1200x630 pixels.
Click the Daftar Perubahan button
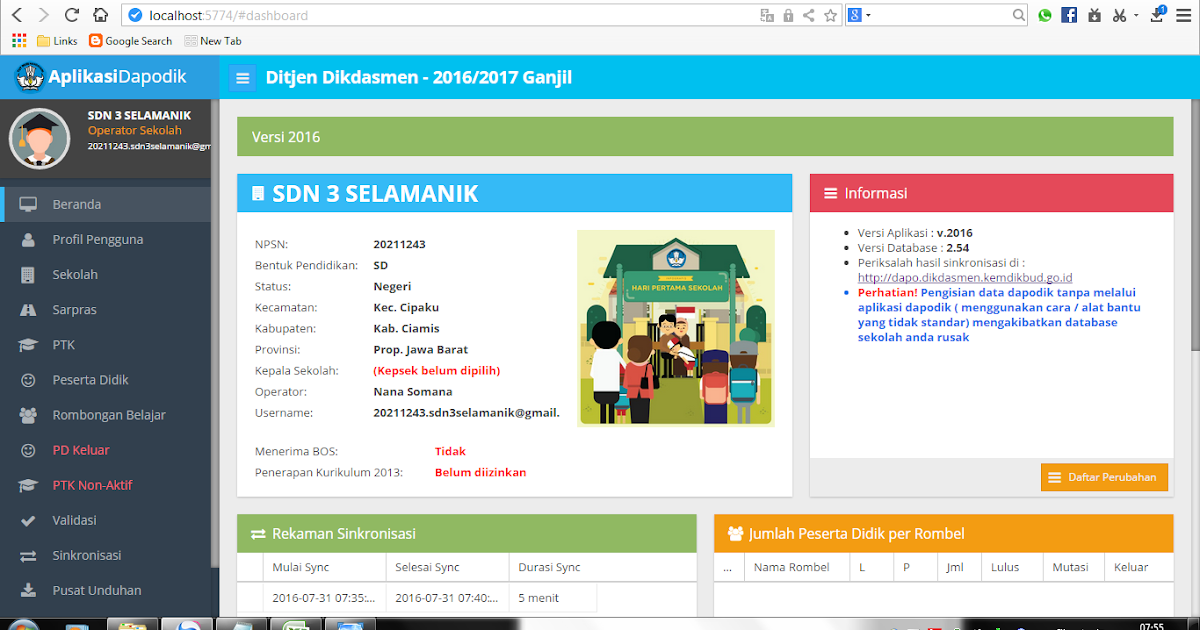coord(1104,477)
